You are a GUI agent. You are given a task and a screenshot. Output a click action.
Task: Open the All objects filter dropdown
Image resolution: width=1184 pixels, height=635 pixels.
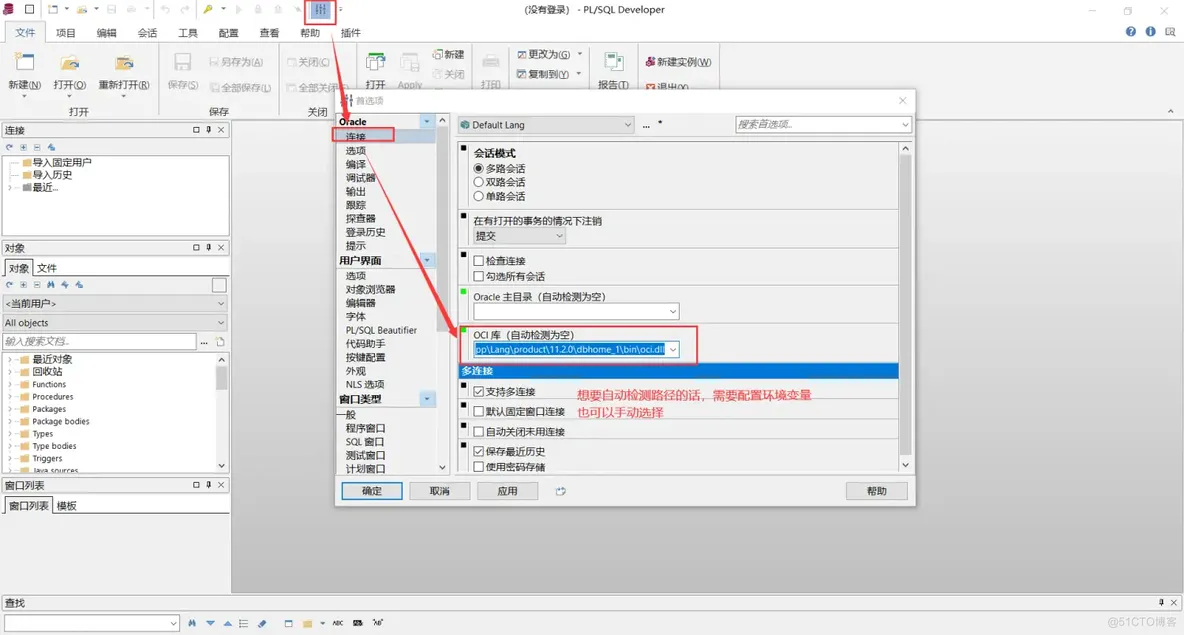point(115,322)
